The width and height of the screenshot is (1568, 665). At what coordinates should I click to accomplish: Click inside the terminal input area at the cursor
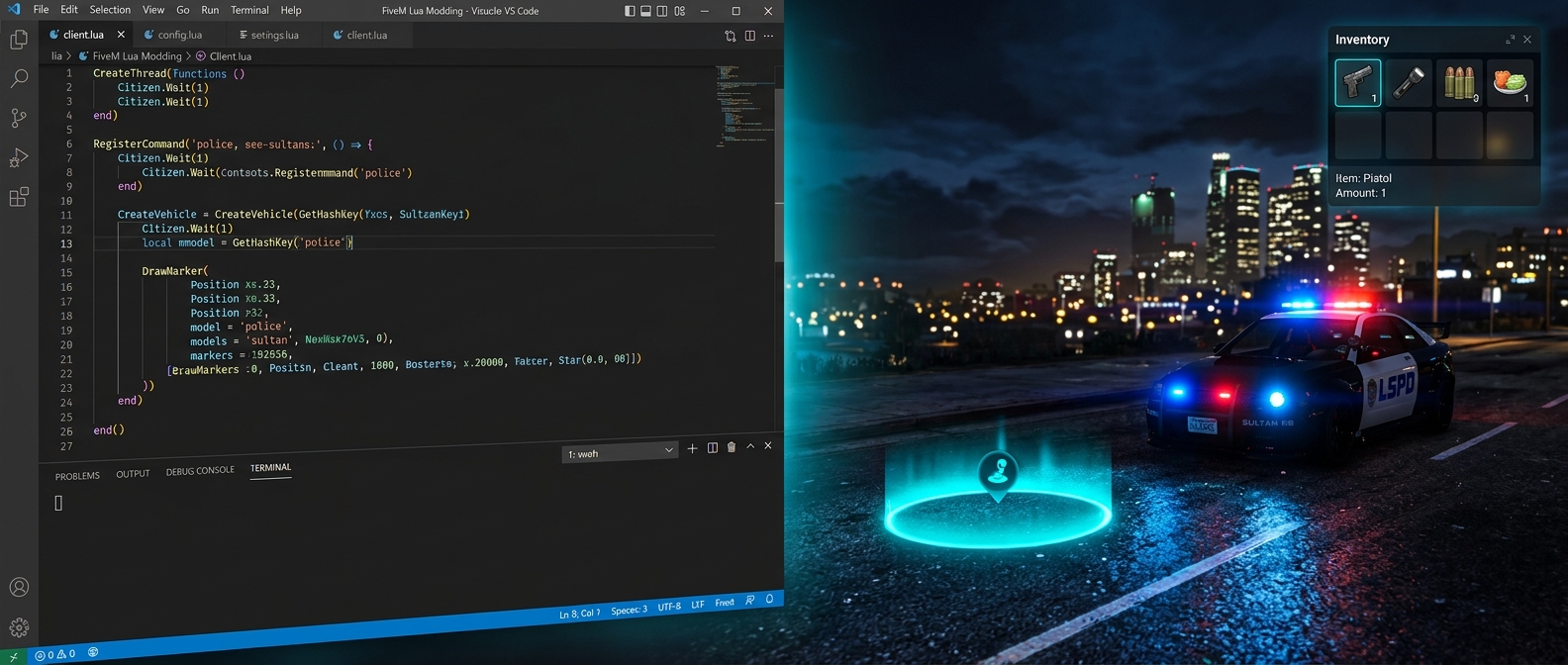pos(58,504)
